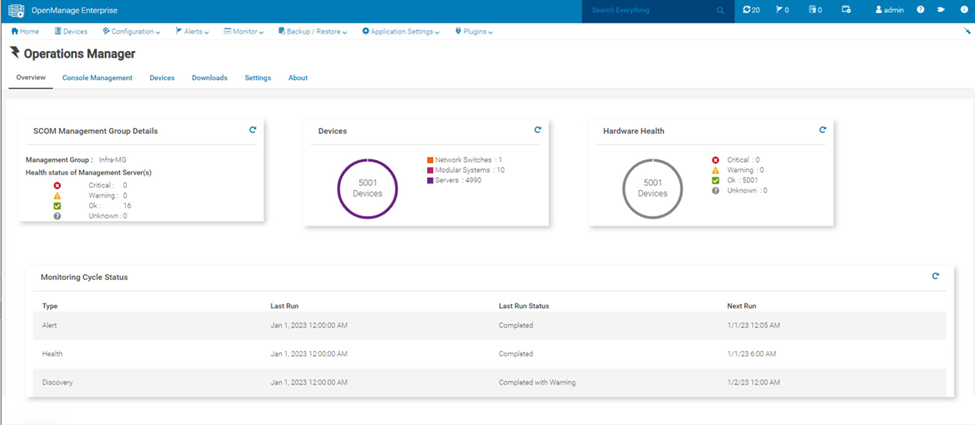Open the help question mark icon
This screenshot has height=425, width=975.
pyautogui.click(x=920, y=10)
